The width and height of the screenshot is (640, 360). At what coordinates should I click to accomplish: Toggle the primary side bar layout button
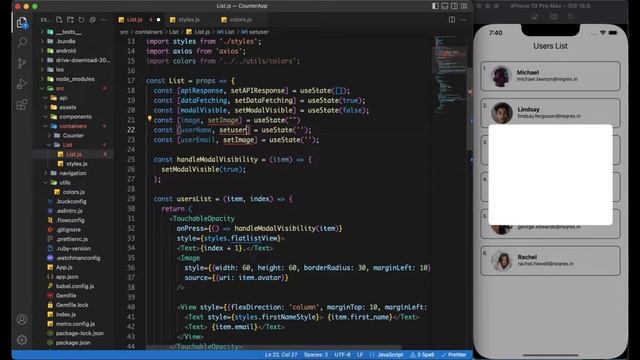pyautogui.click(x=436, y=6)
